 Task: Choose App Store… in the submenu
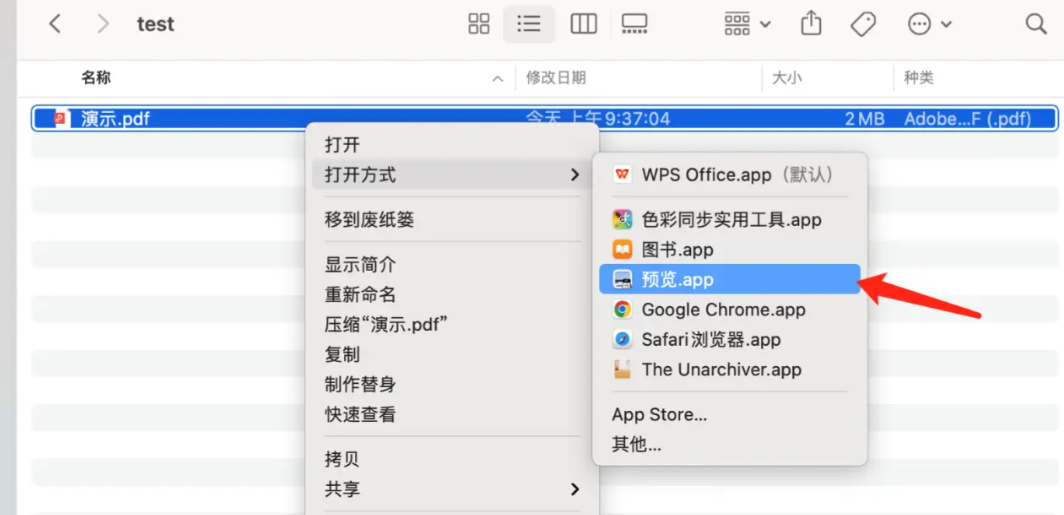click(730, 415)
